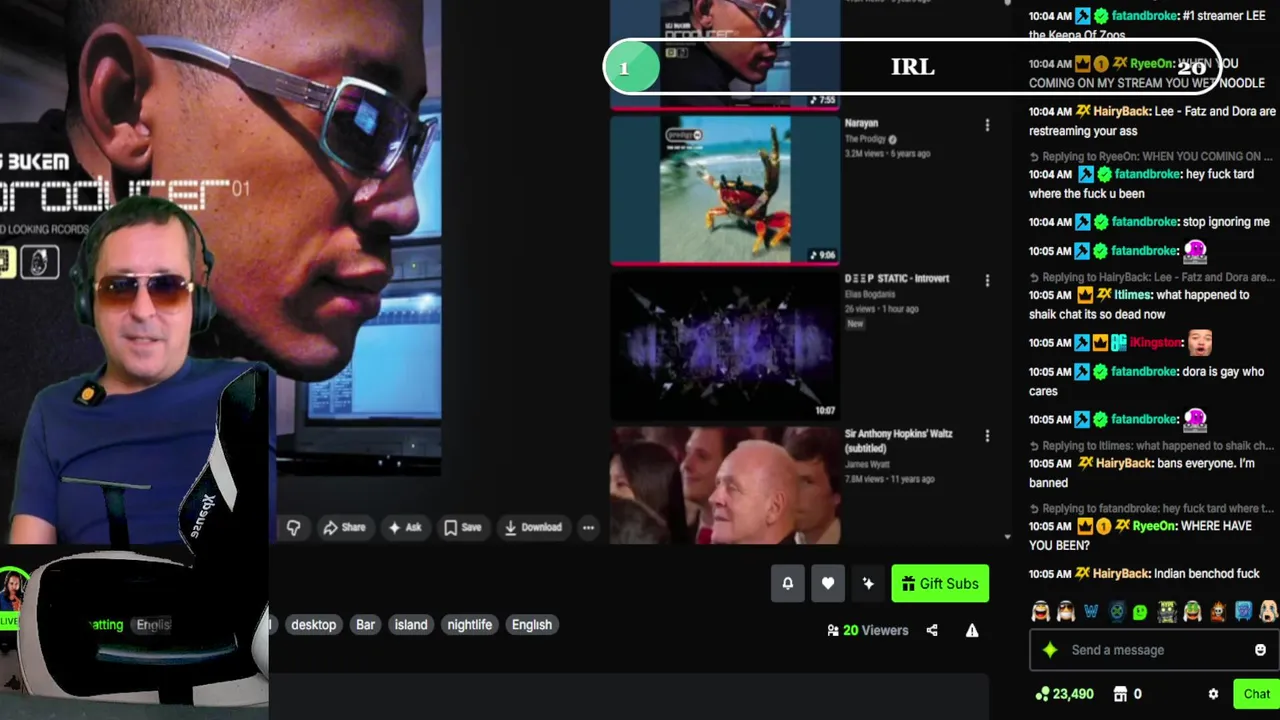This screenshot has width=1280, height=720.
Task: Open the Sir Anthony Hopkins' Waltz thumbnail
Action: click(725, 485)
